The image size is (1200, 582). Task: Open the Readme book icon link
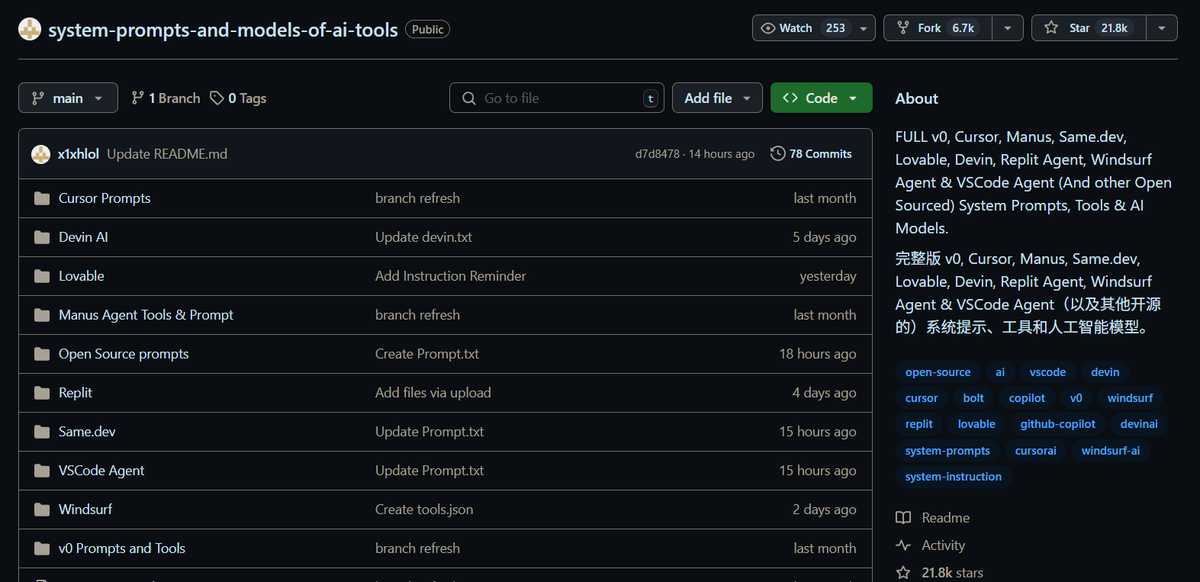tap(904, 517)
